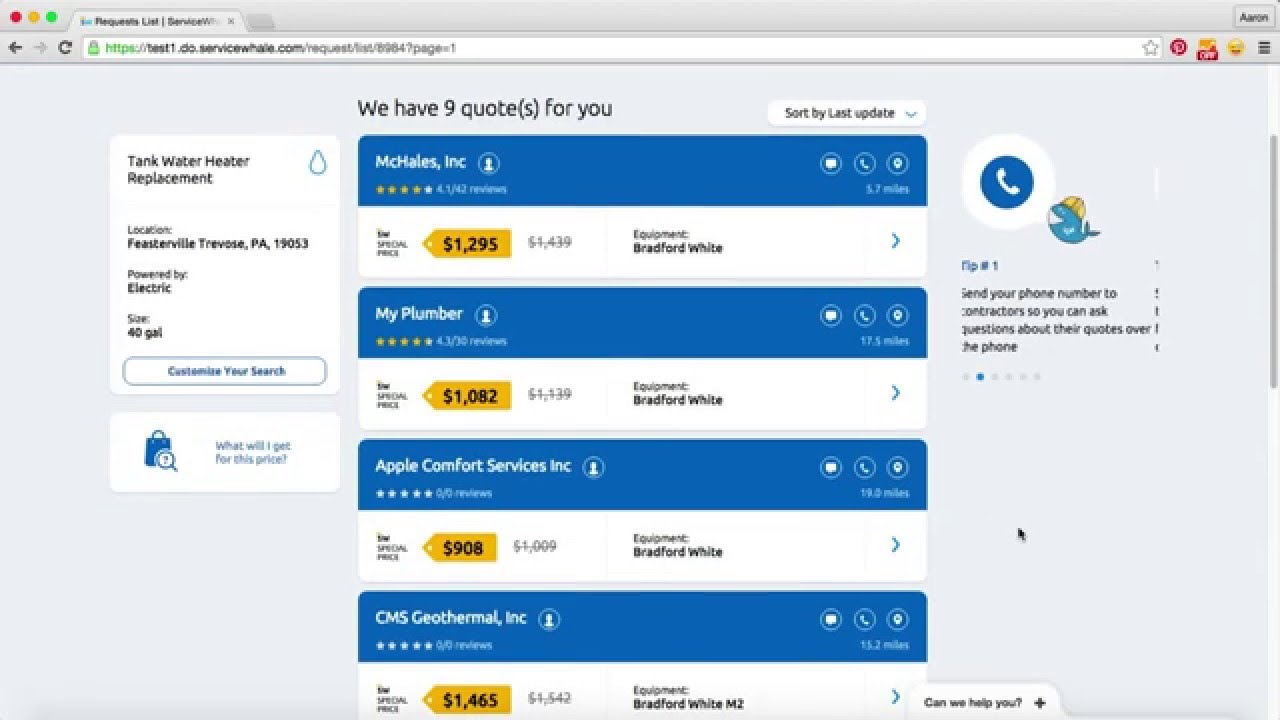The image size is (1280, 720).
Task: Click the page vertical scrollbar
Action: coord(1273,260)
